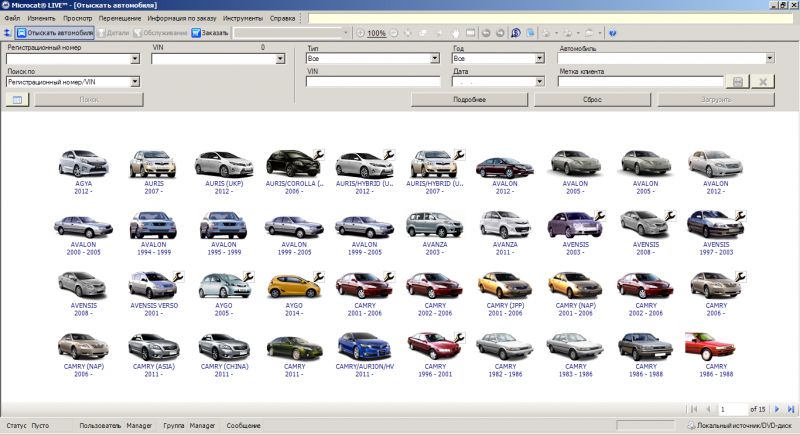
Task: Click the blue help question mark icon
Action: pos(613,33)
